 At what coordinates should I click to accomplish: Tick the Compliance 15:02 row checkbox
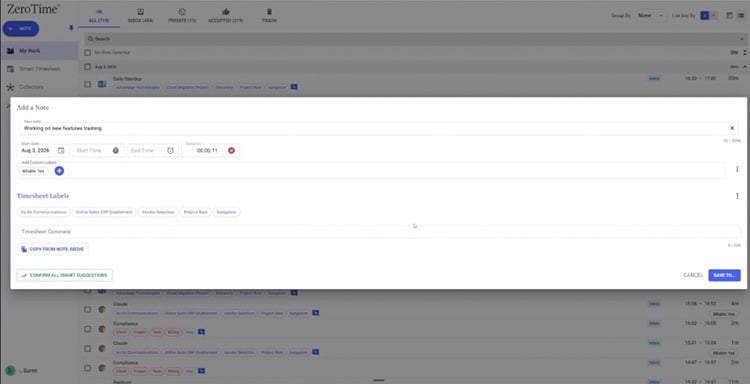click(88, 329)
